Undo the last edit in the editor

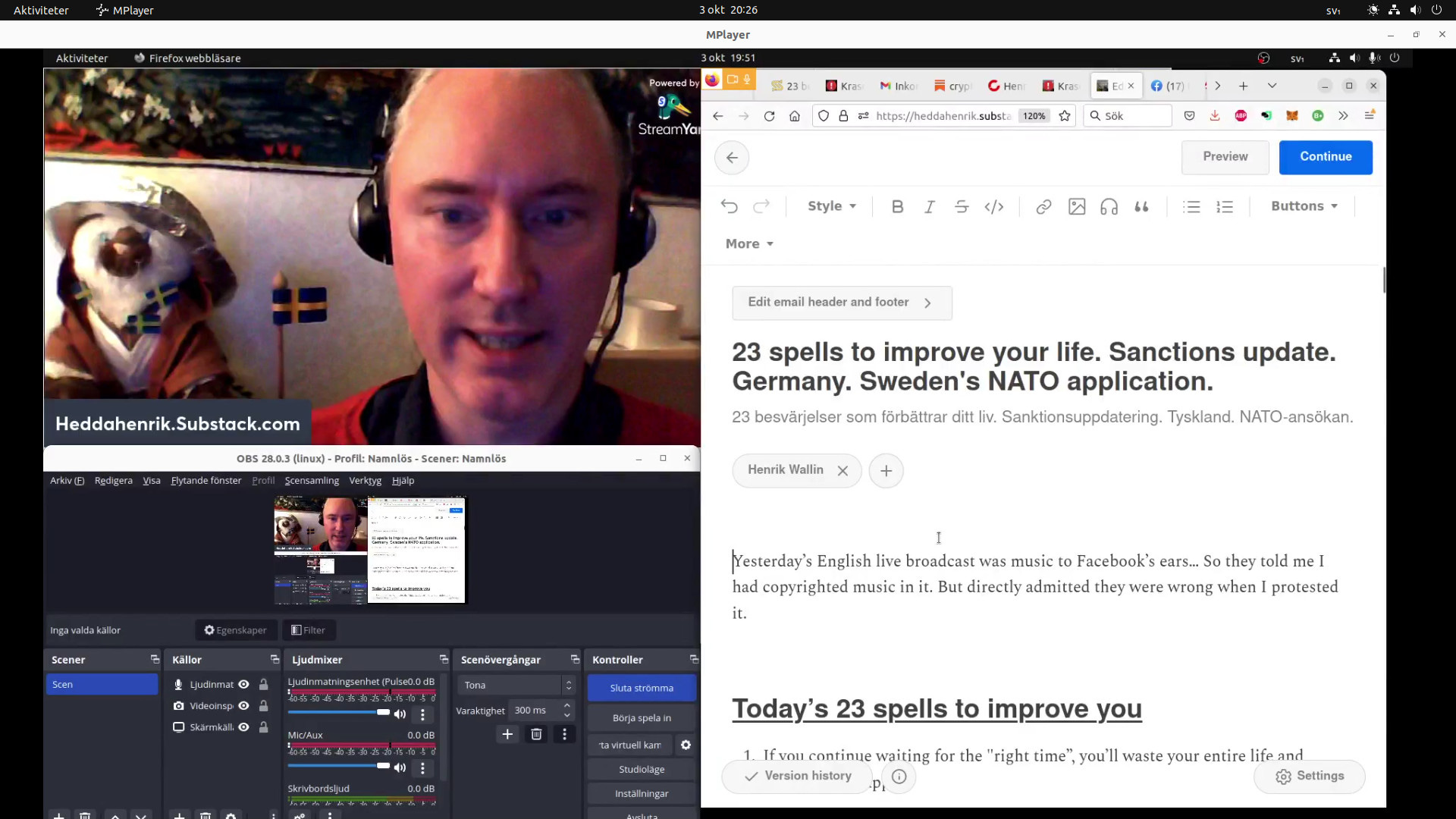click(730, 206)
